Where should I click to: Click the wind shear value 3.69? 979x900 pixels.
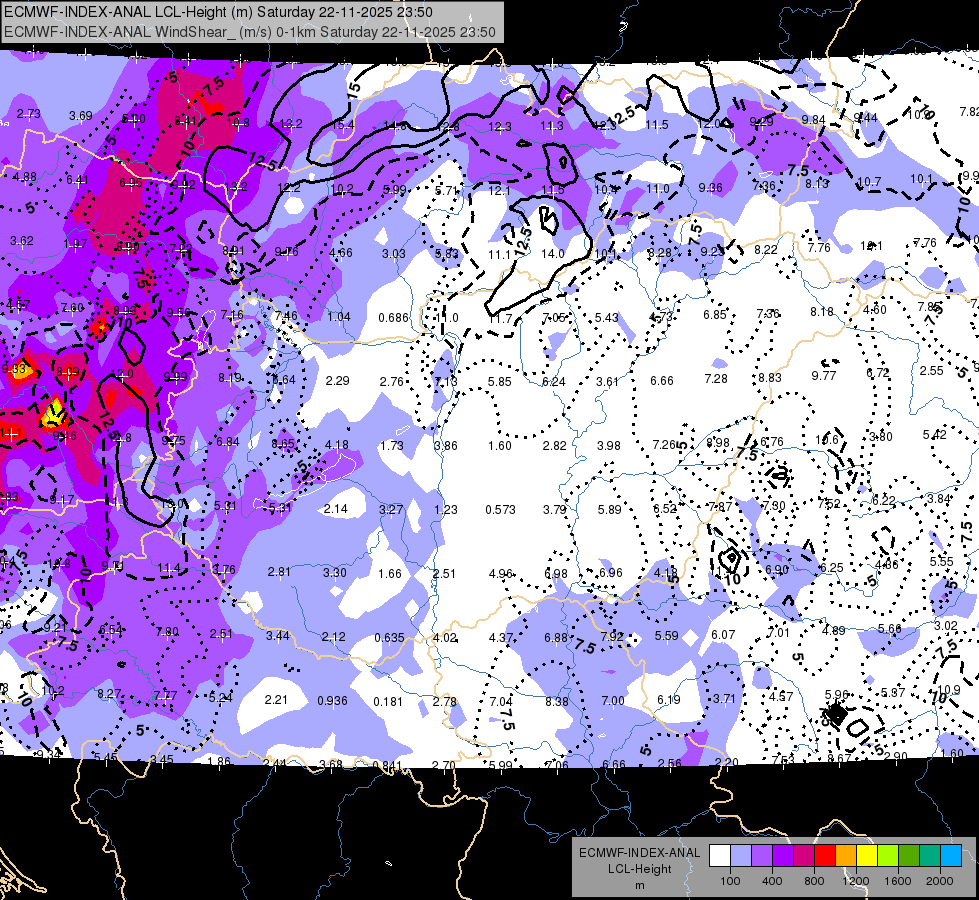(81, 116)
